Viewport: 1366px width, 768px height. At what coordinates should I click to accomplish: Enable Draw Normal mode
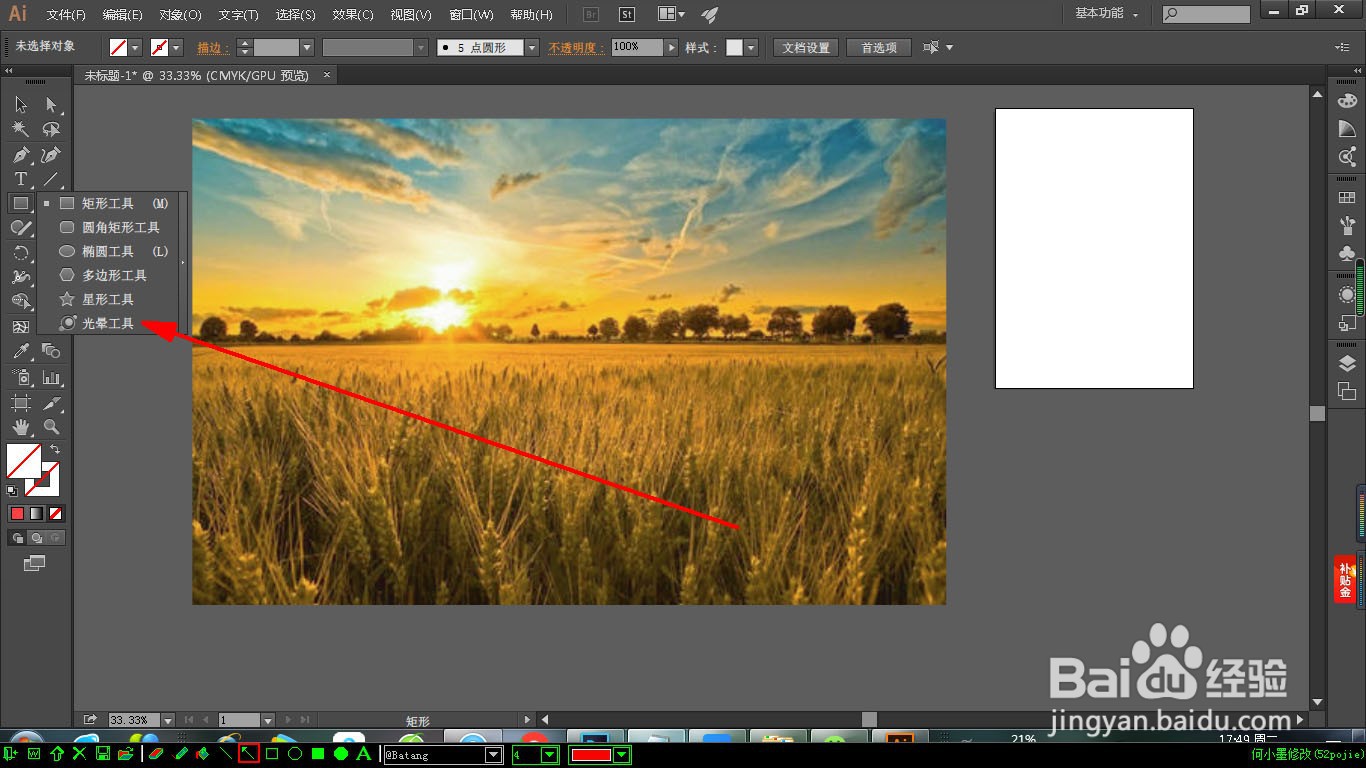[x=17, y=537]
